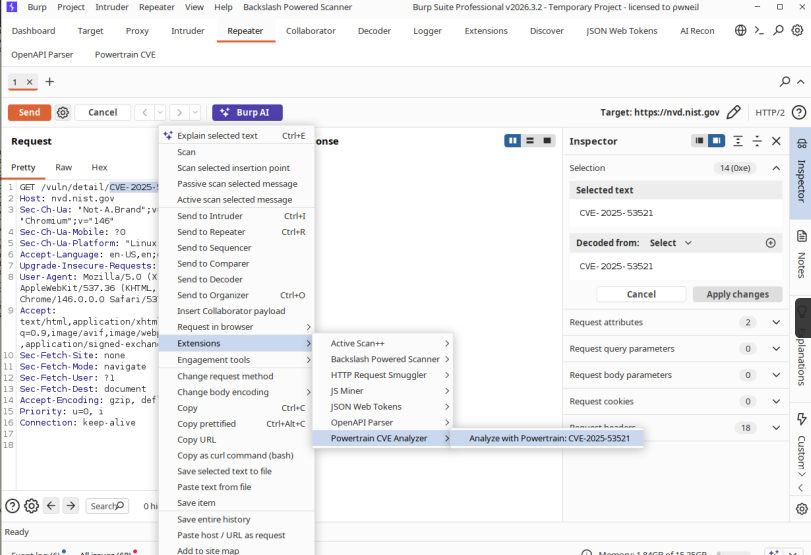Switch Inspector to second panel layout icon
The width and height of the screenshot is (811, 555).
[x=716, y=141]
